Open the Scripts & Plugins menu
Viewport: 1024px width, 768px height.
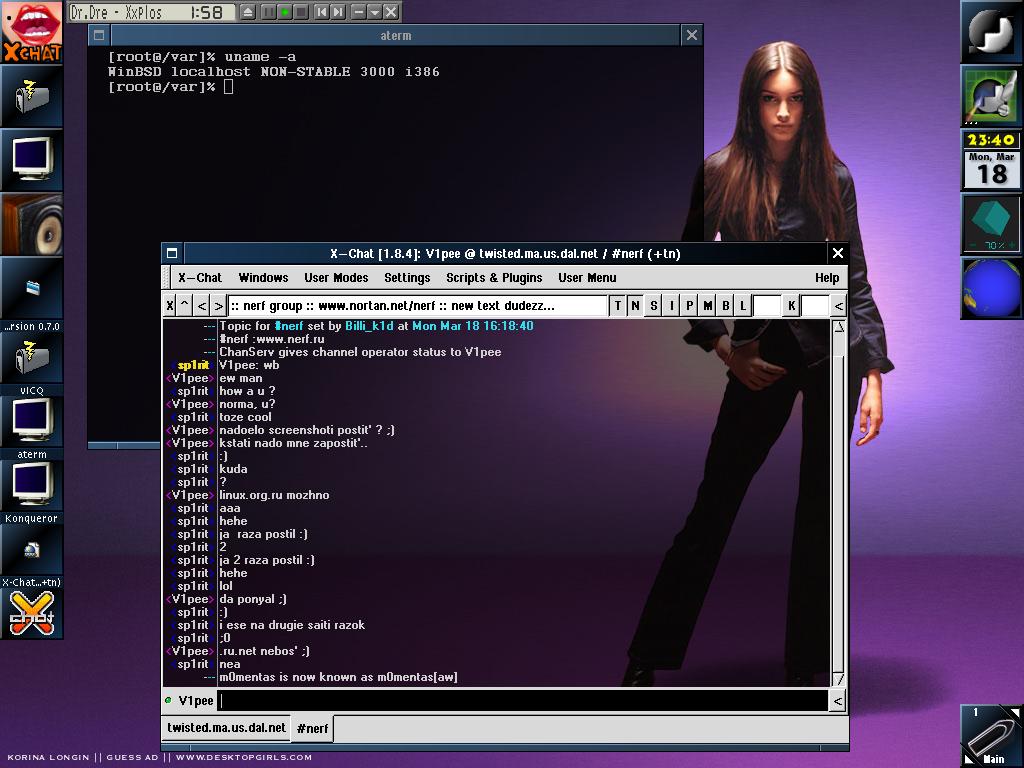[x=494, y=278]
